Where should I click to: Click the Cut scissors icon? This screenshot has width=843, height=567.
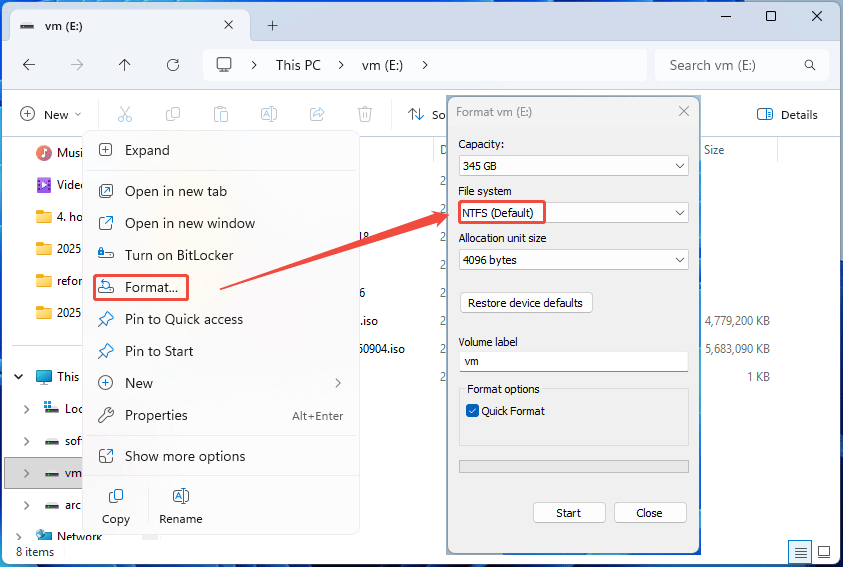125,114
